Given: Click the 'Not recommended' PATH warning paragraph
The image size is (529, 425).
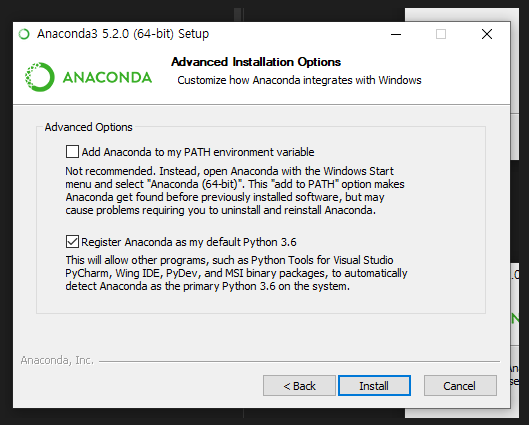Looking at the screenshot, I should tap(235, 191).
